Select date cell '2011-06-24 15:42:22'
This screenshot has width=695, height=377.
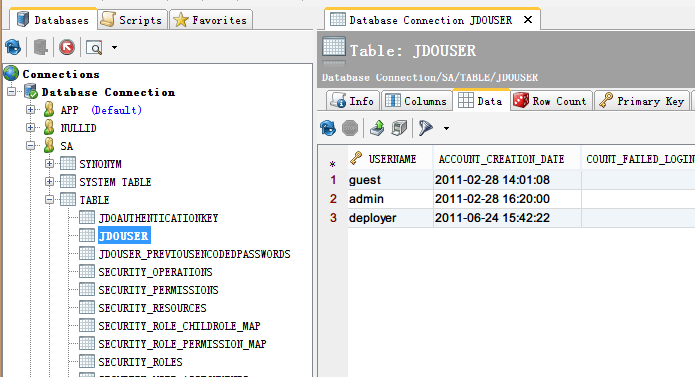click(507, 218)
